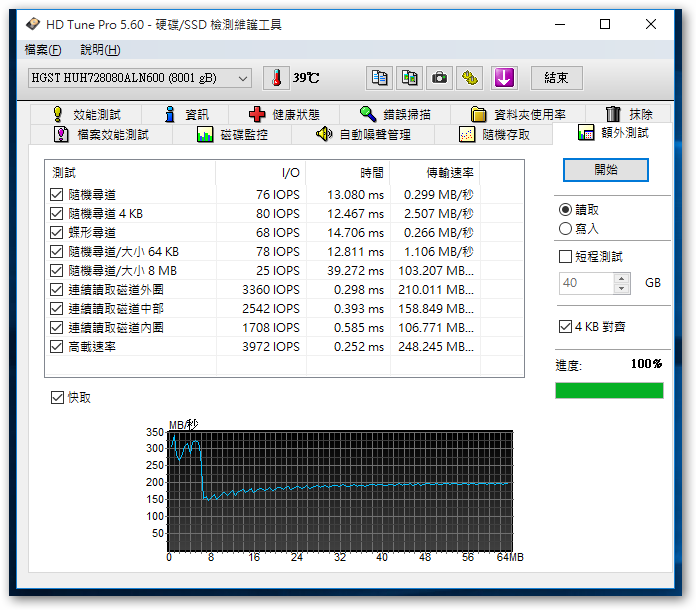Screen dimensions: 696x610
Task: Click the copy screenshot to clipboard icon
Action: pos(409,77)
